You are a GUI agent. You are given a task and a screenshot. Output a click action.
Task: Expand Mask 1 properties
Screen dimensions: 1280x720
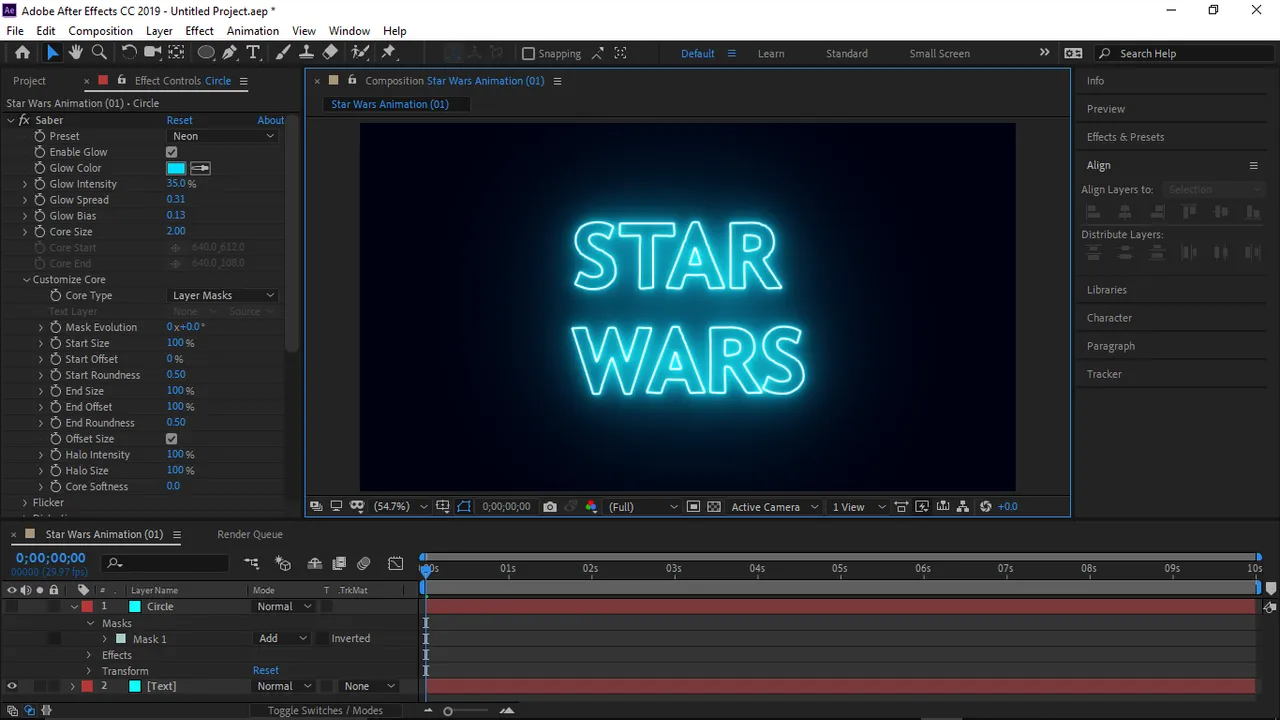[x=105, y=639]
